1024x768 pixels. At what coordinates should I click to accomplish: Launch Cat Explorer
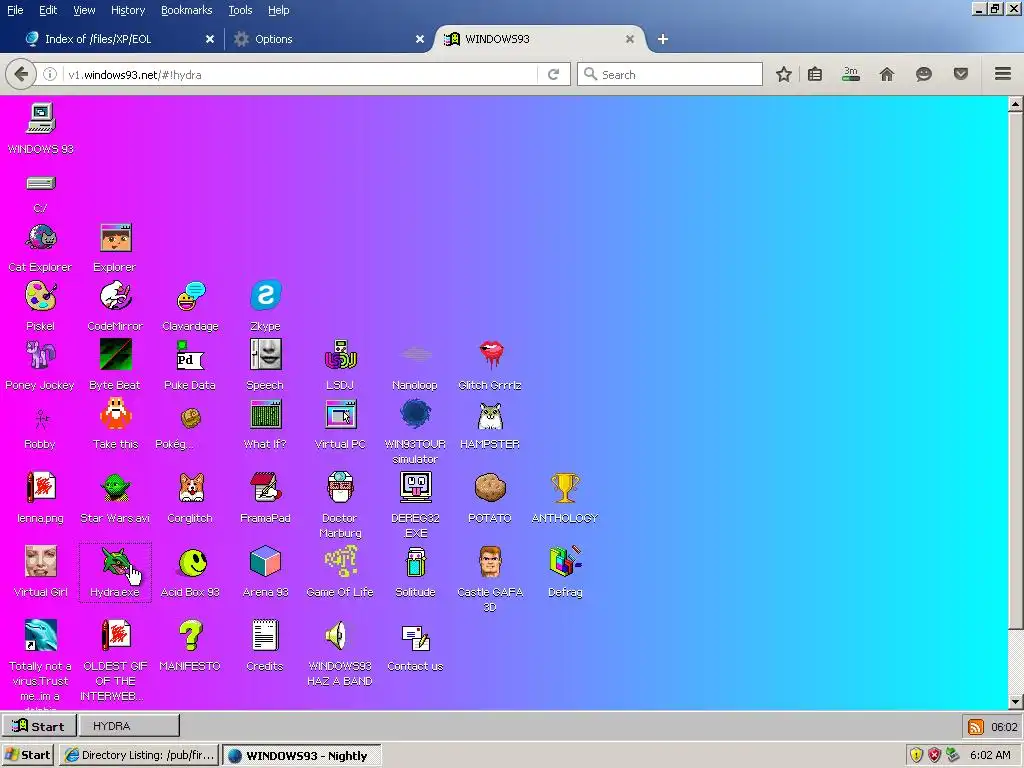click(40, 238)
